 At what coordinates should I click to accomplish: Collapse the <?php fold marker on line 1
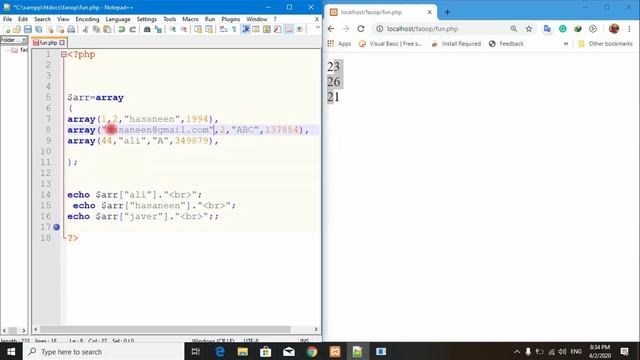tap(63, 54)
